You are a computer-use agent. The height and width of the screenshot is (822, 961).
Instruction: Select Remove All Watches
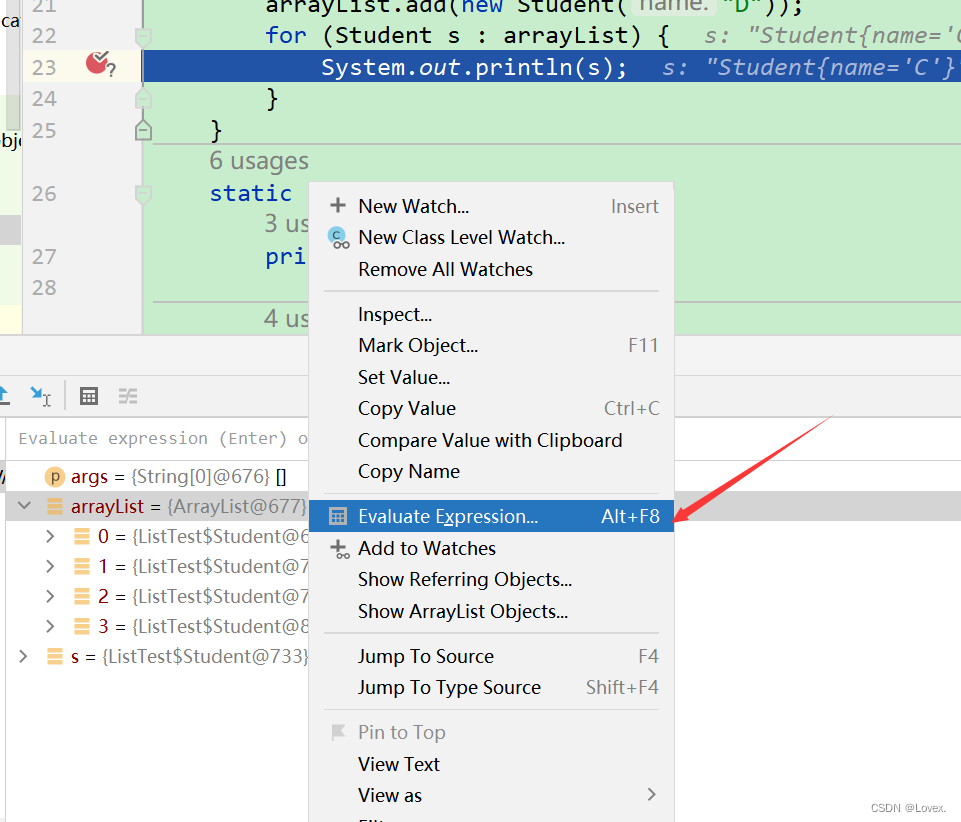491,269
